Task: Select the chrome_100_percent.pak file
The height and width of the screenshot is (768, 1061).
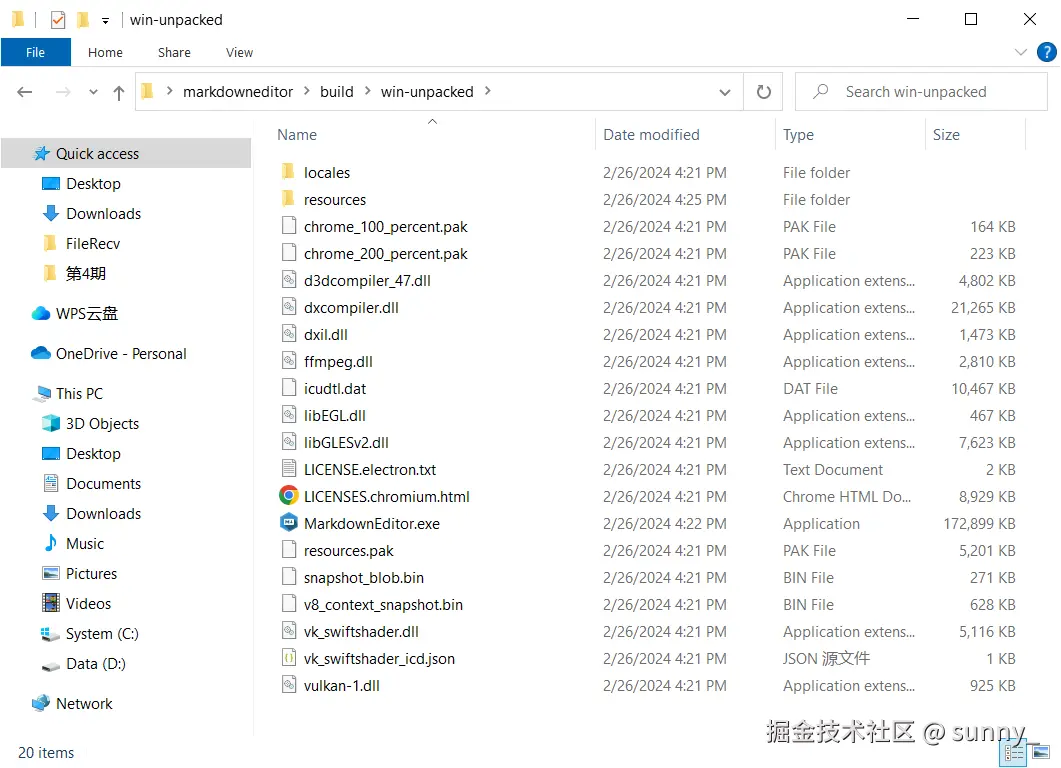Action: [x=385, y=227]
